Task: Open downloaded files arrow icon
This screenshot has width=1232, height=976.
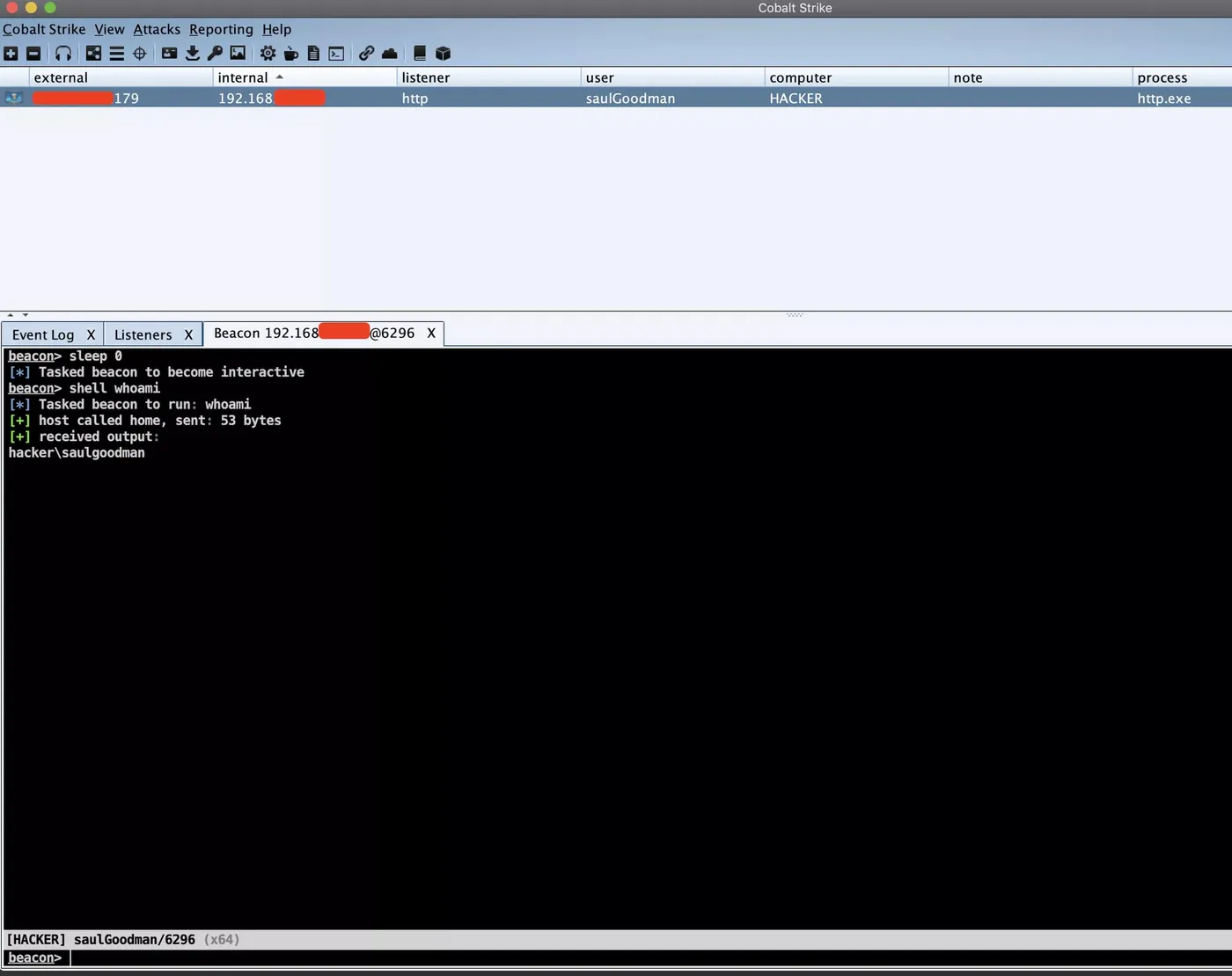Action: pos(192,54)
